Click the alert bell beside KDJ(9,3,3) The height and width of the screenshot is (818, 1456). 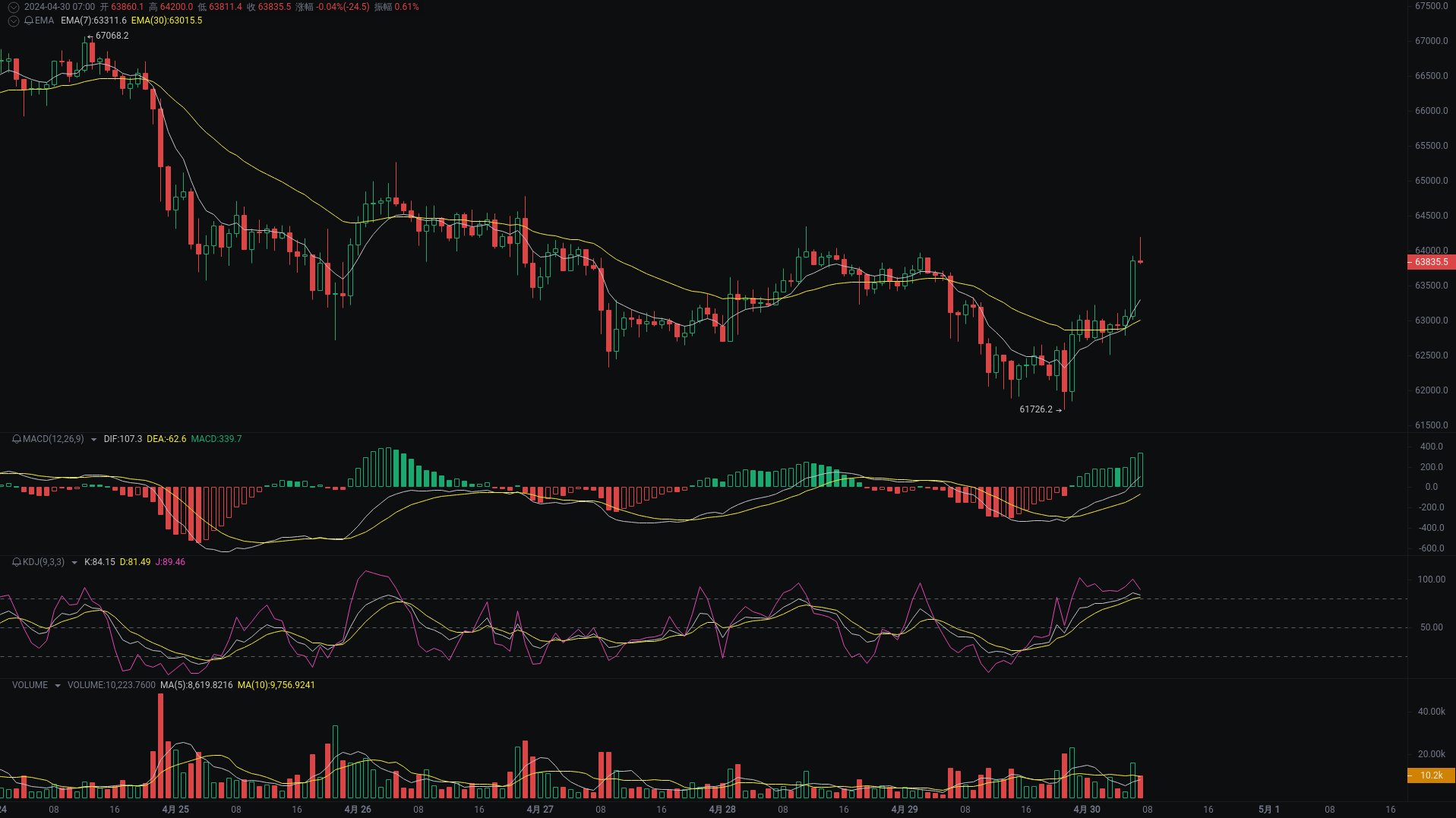17,562
